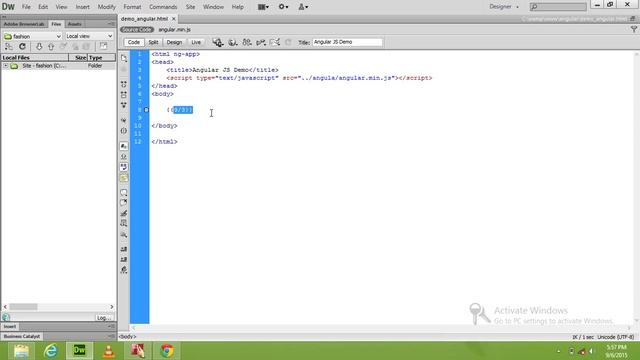Click the filter related files funnel icon
The height and width of the screenshot is (360, 640).
634,29
